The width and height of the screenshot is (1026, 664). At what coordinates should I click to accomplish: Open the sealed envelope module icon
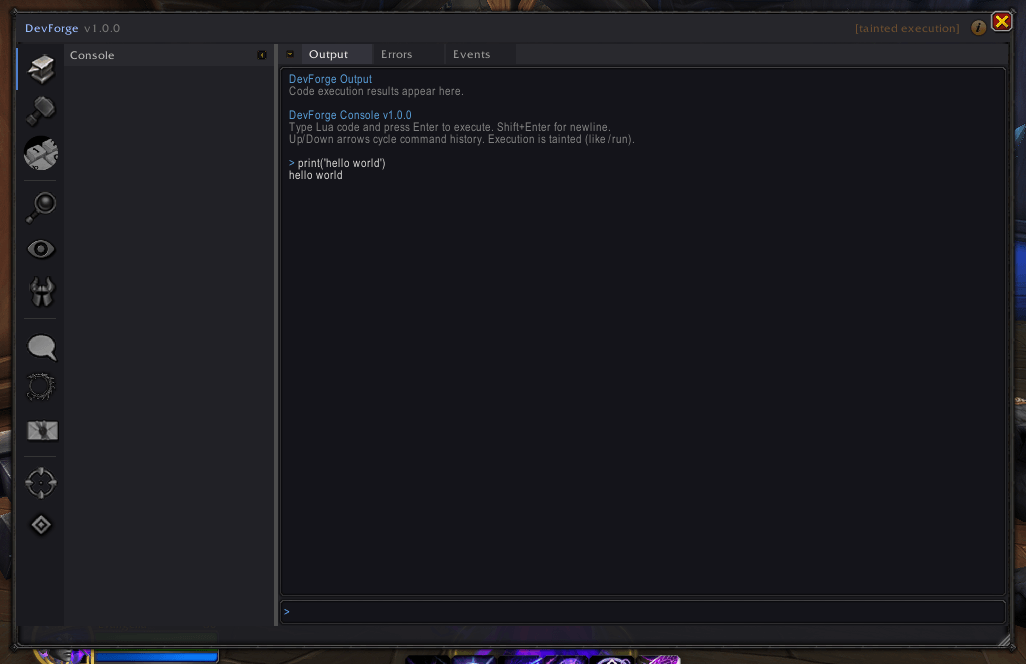(41, 430)
